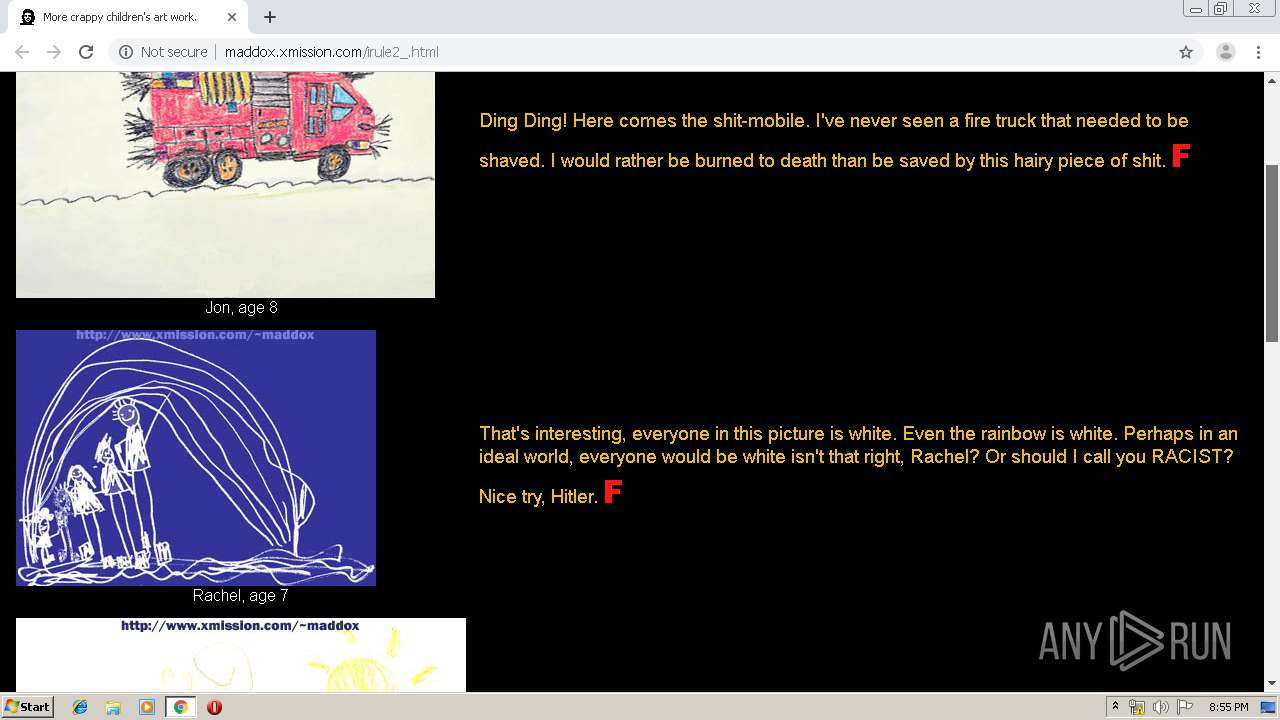Image resolution: width=1280 pixels, height=720 pixels.
Task: Switch to Chrome in the taskbar
Action: pos(180,707)
